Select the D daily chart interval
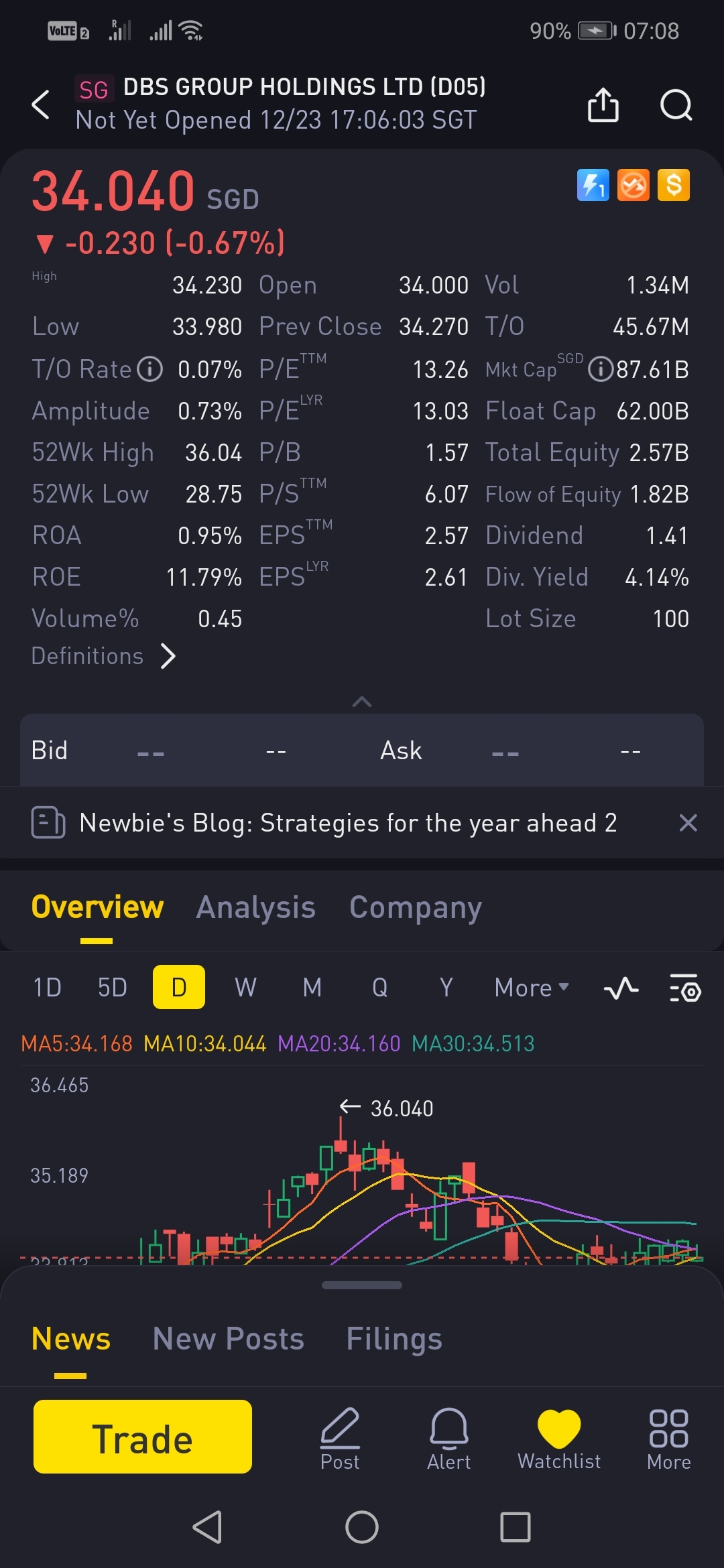 [178, 987]
